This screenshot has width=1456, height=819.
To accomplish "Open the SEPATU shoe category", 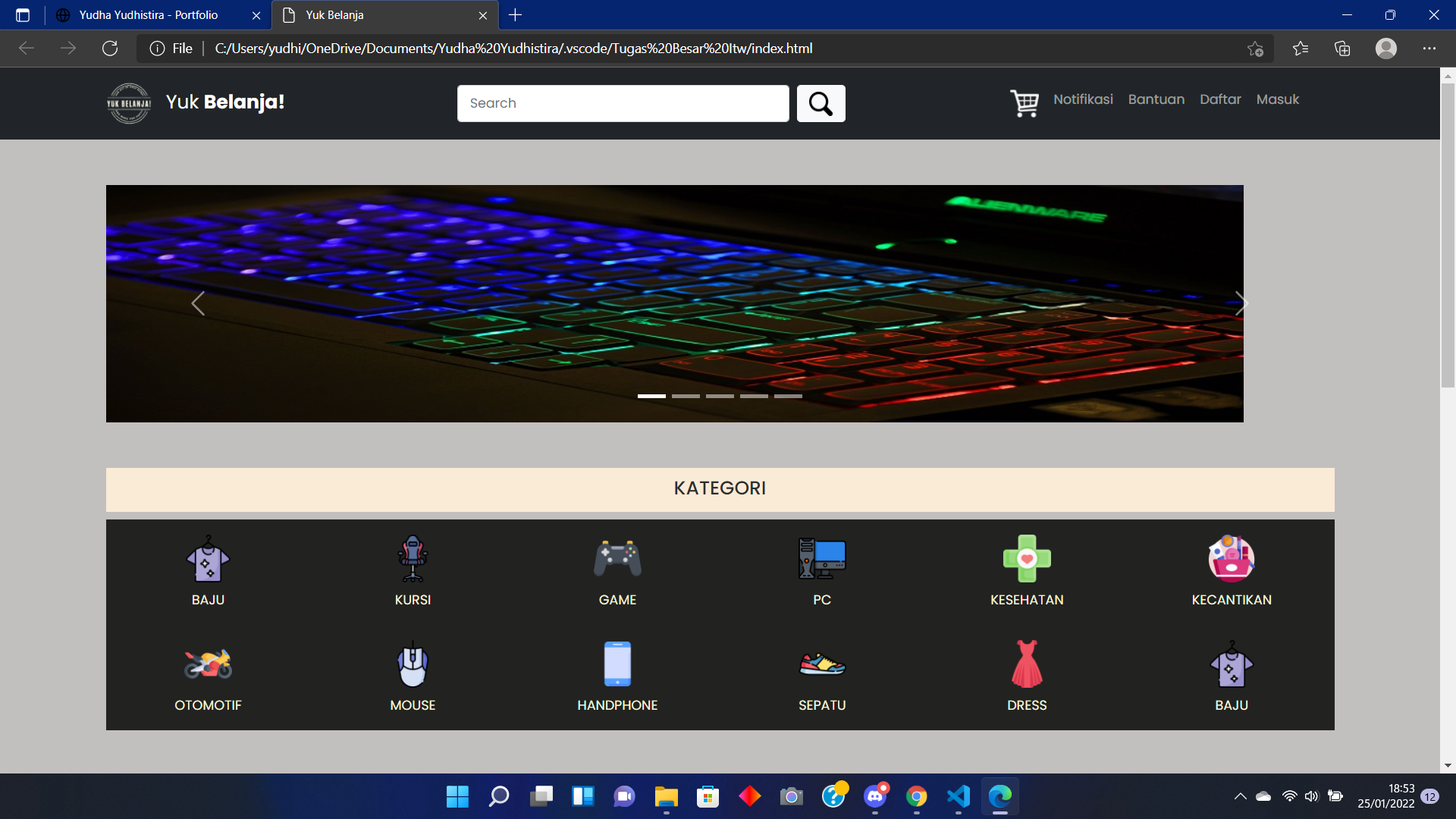I will 822,676.
